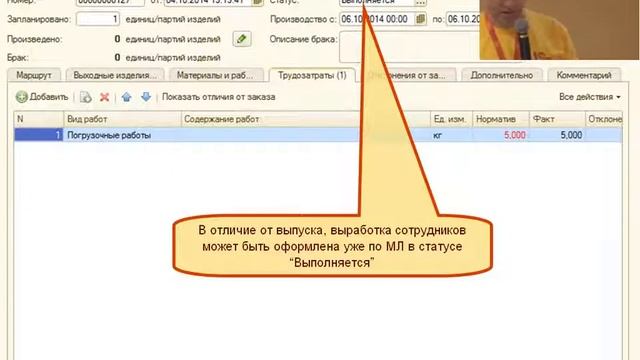Move row up with blue up arrow
Image resolution: width=640 pixels, height=360 pixels.
pos(127,97)
